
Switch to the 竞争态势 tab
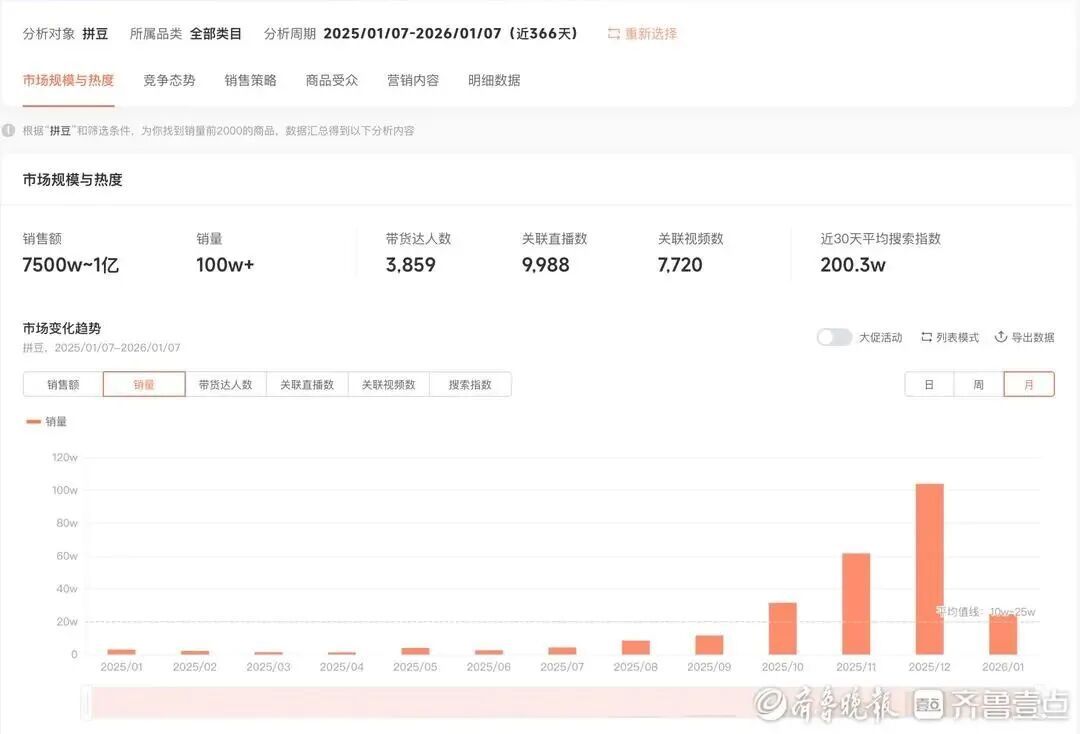coord(169,80)
